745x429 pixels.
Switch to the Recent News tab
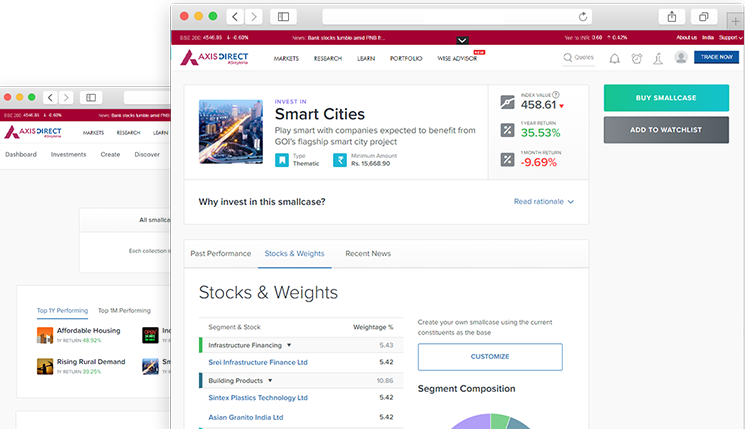[368, 254]
